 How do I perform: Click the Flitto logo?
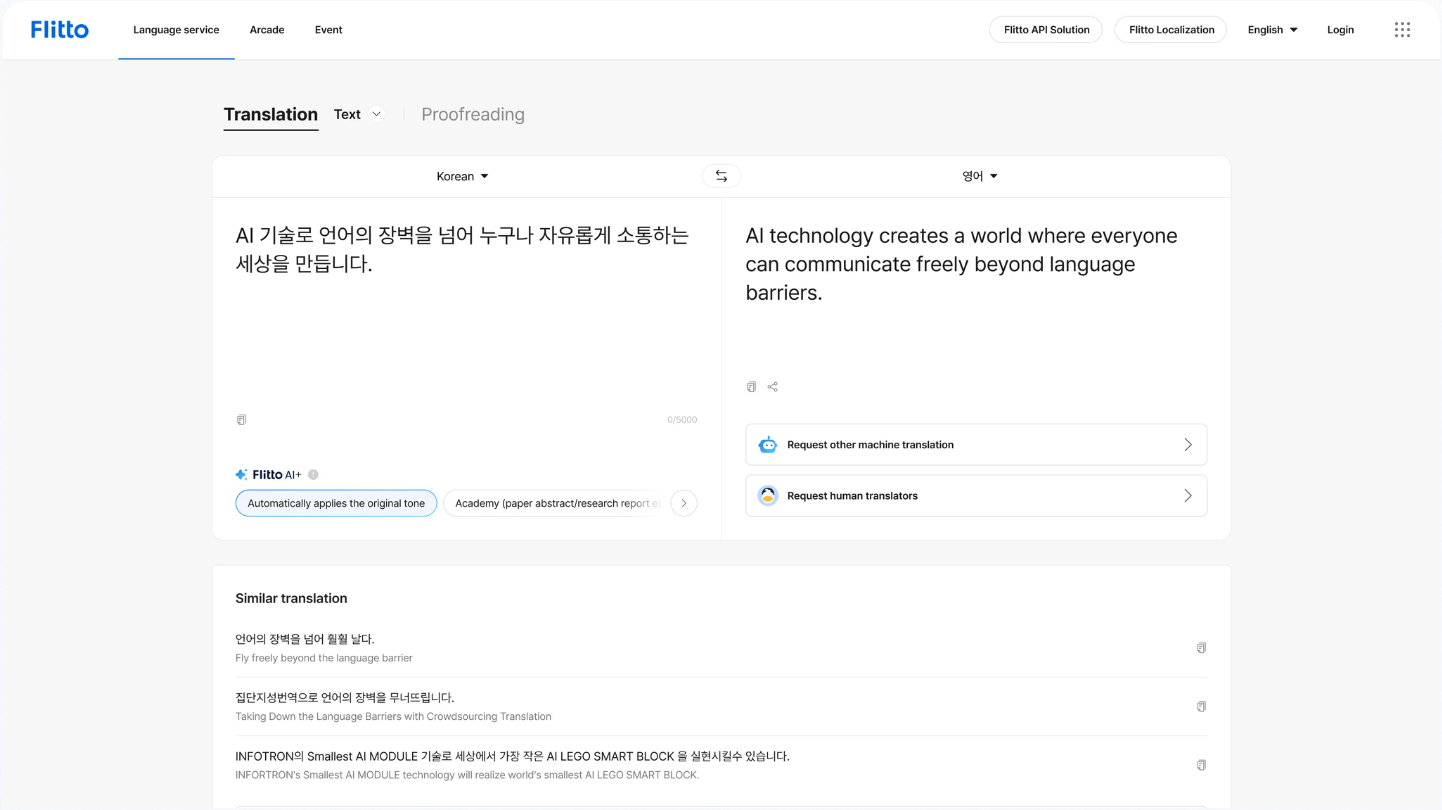click(60, 30)
